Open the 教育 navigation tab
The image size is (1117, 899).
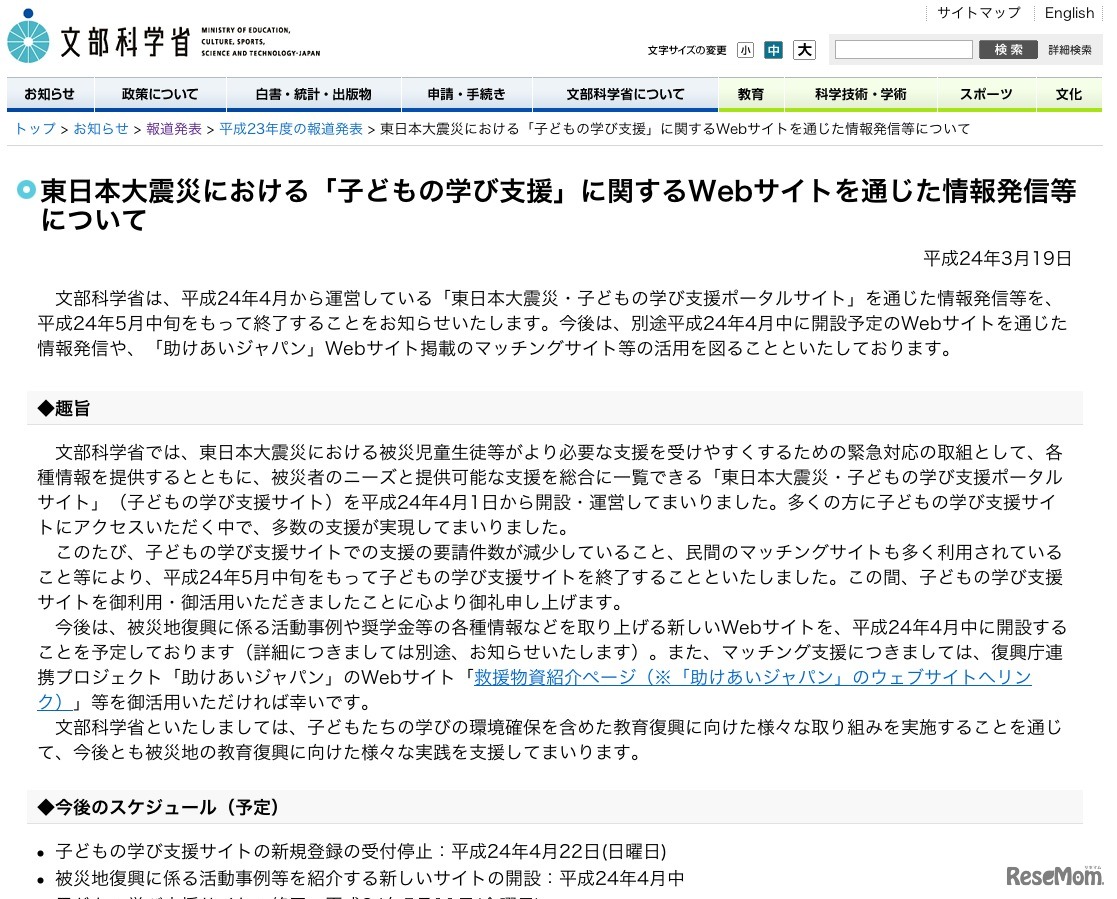coord(751,95)
